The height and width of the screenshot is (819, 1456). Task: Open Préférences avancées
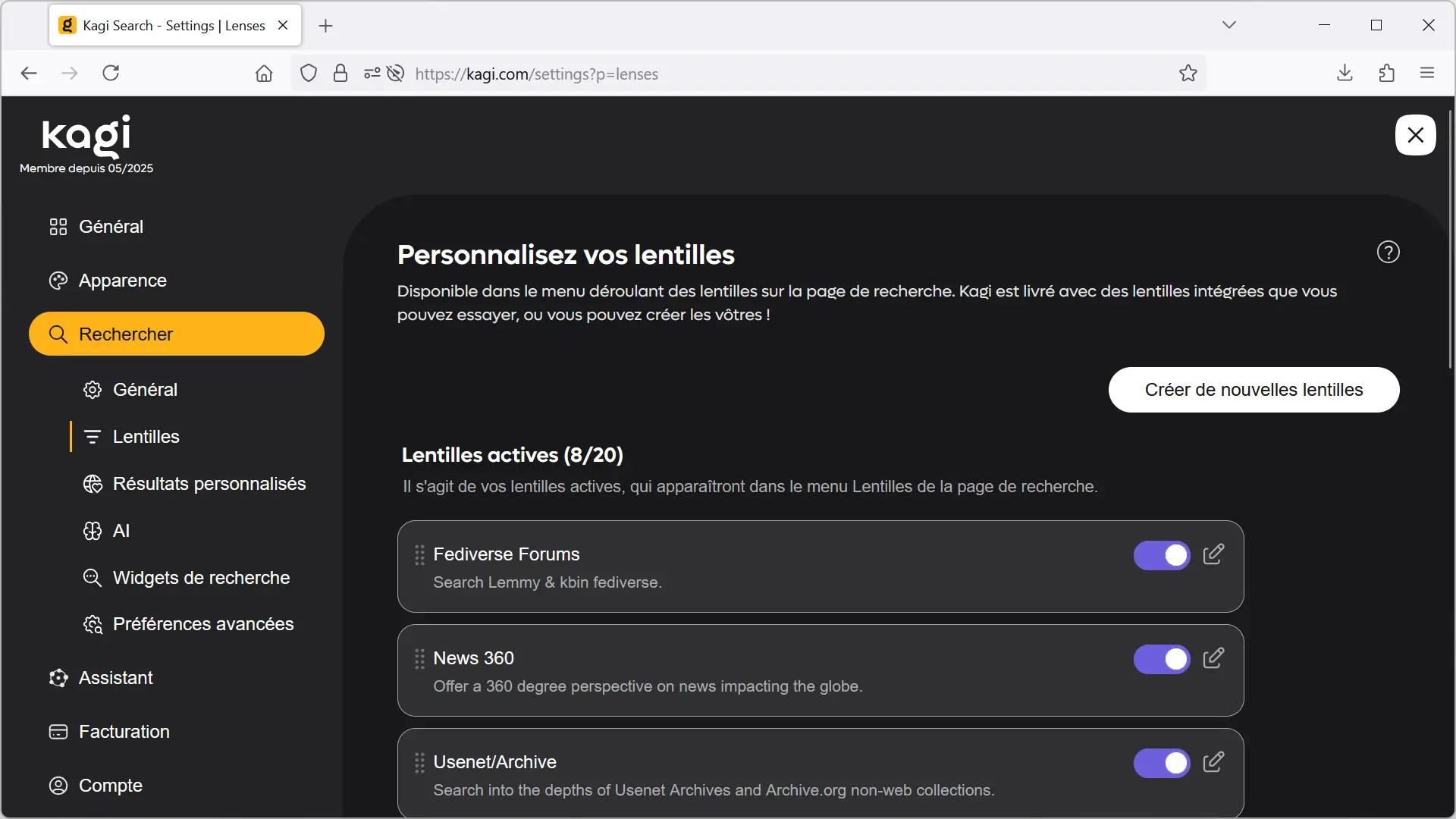(188, 624)
